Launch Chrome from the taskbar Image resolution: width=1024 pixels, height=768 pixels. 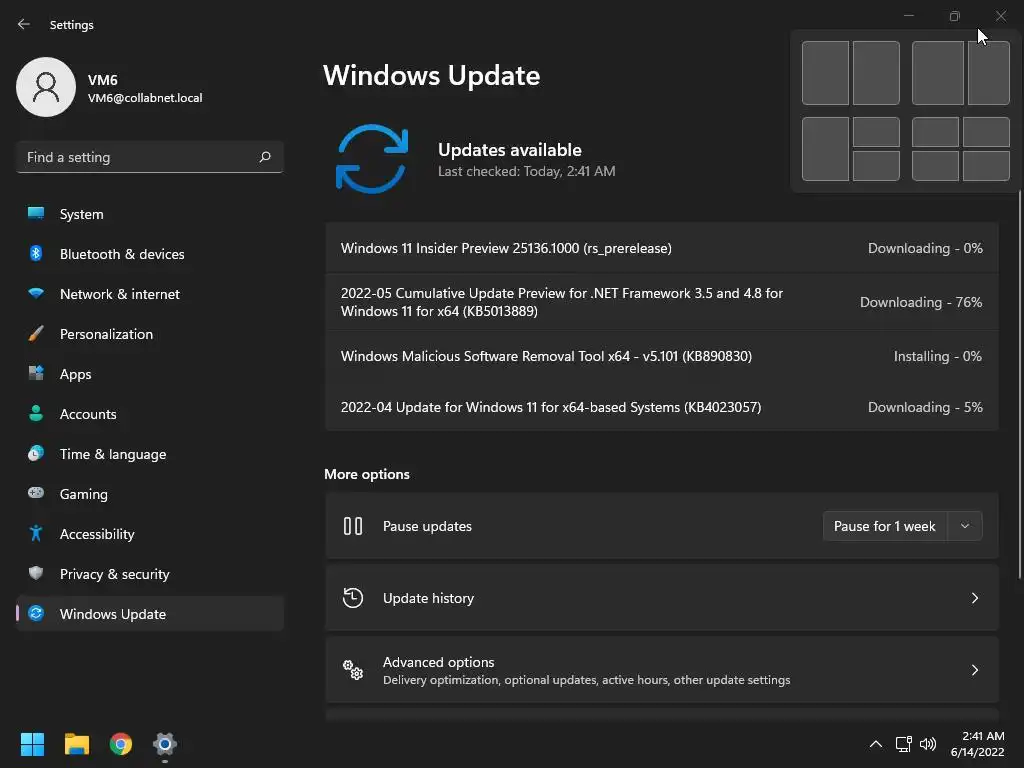121,744
